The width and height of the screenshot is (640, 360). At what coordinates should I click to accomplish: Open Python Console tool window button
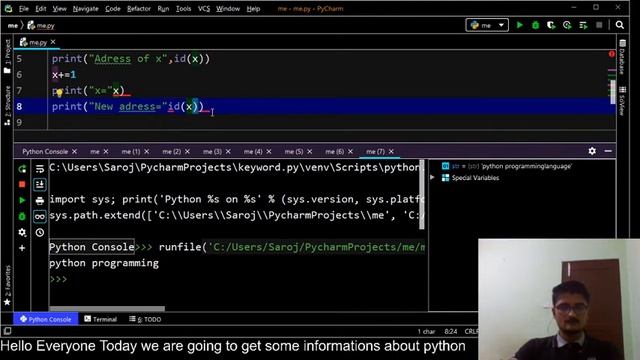point(46,319)
